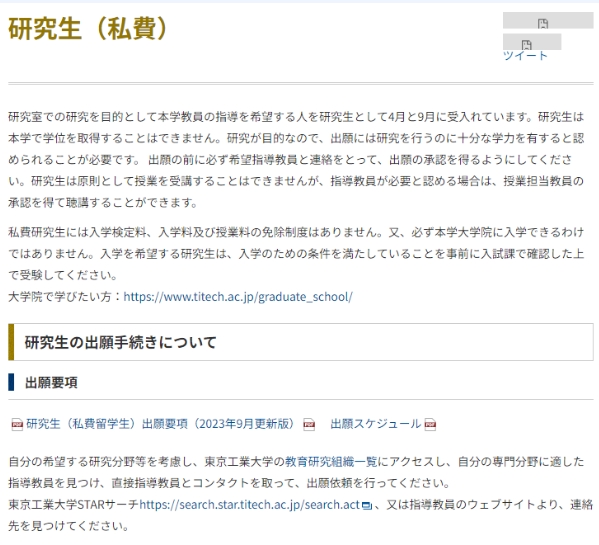
Task: Click the PDF icon before 研究生（私費留学生）出願要項
Action: [17, 424]
